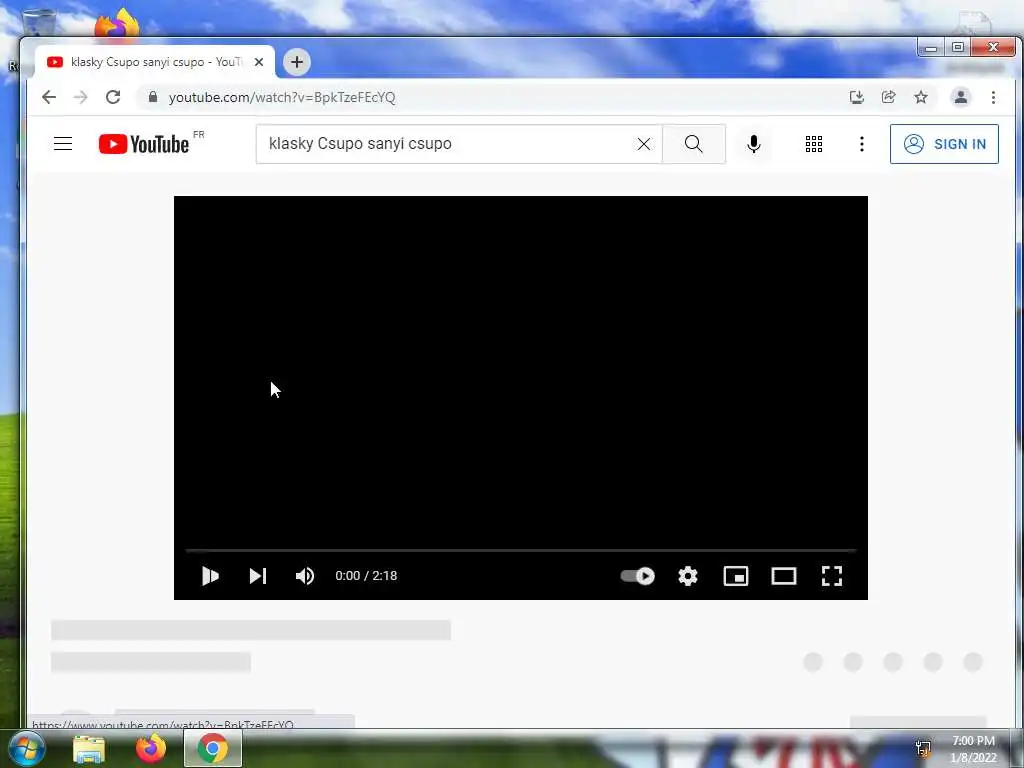The height and width of the screenshot is (768, 1024).
Task: Open YouTube apps grid
Action: pos(814,144)
